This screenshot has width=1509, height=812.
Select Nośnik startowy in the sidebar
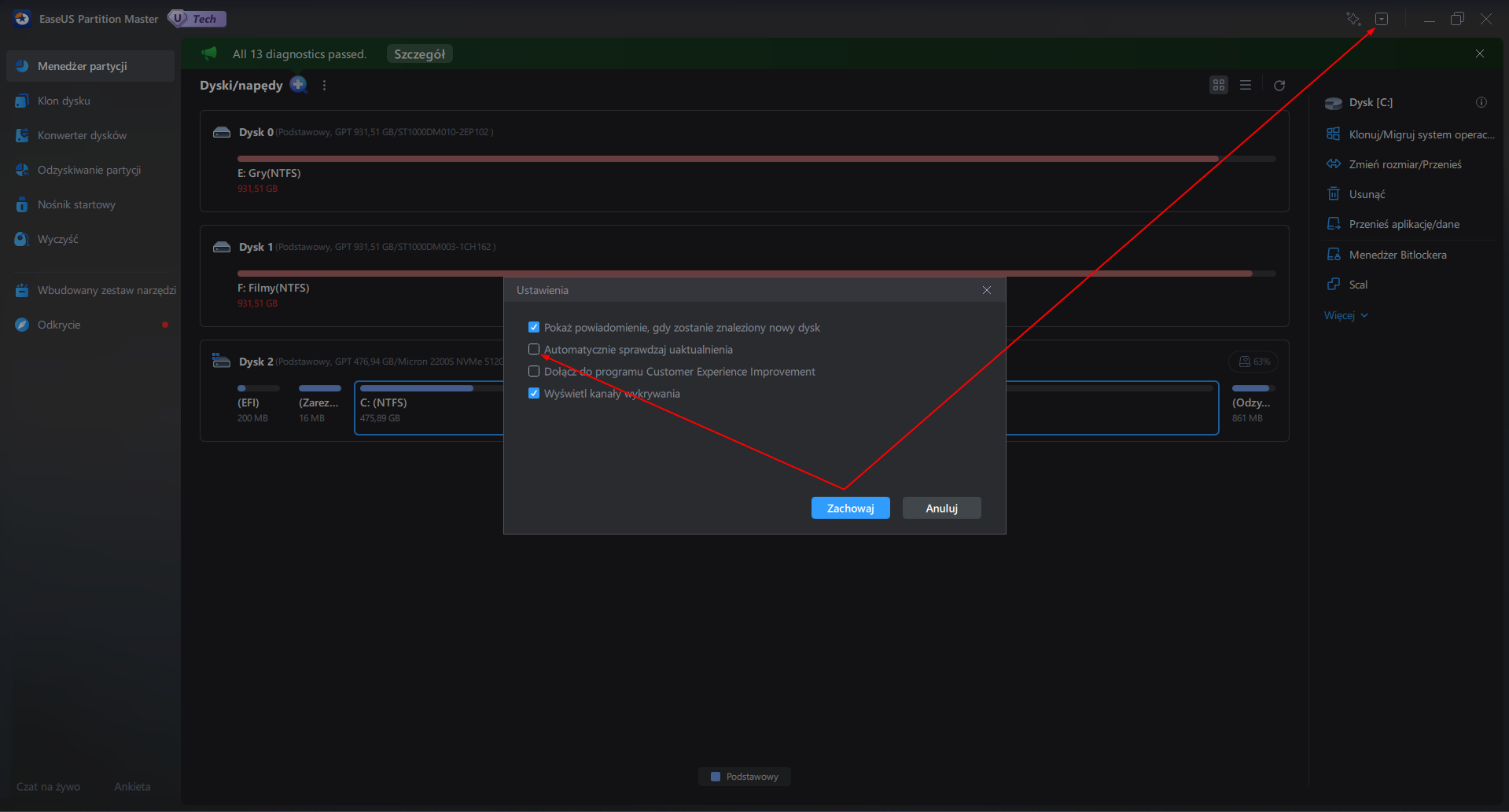pyautogui.click(x=90, y=204)
